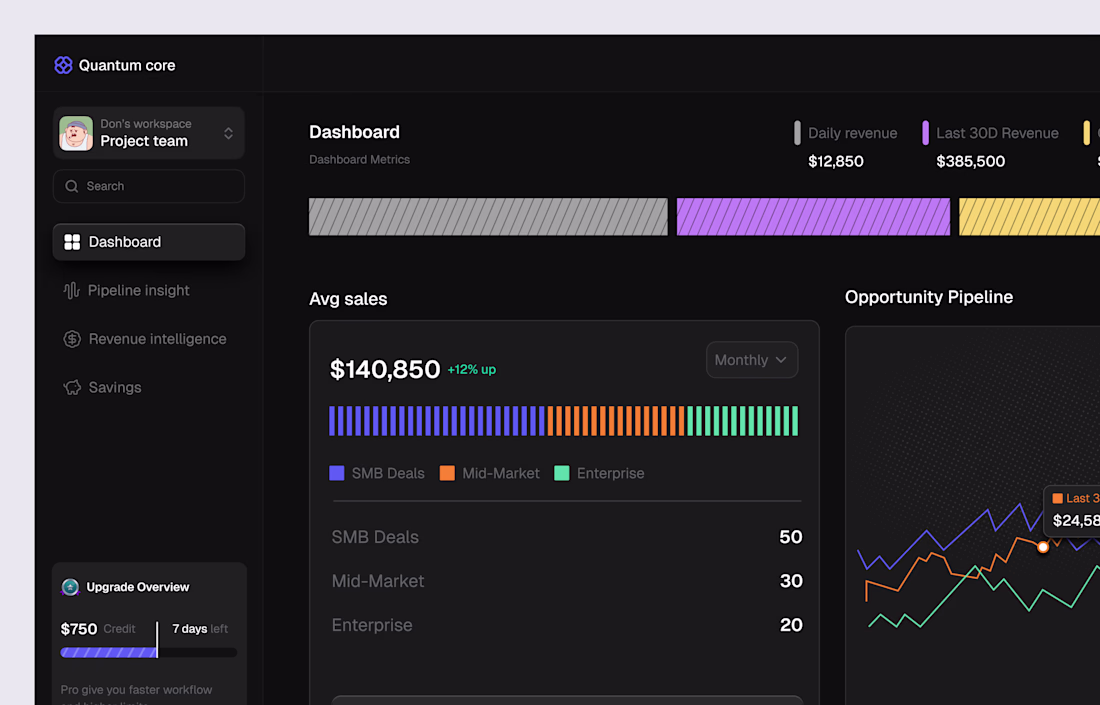This screenshot has width=1100, height=705.
Task: Click the blue SMB Deals legend swatch
Action: (337, 473)
